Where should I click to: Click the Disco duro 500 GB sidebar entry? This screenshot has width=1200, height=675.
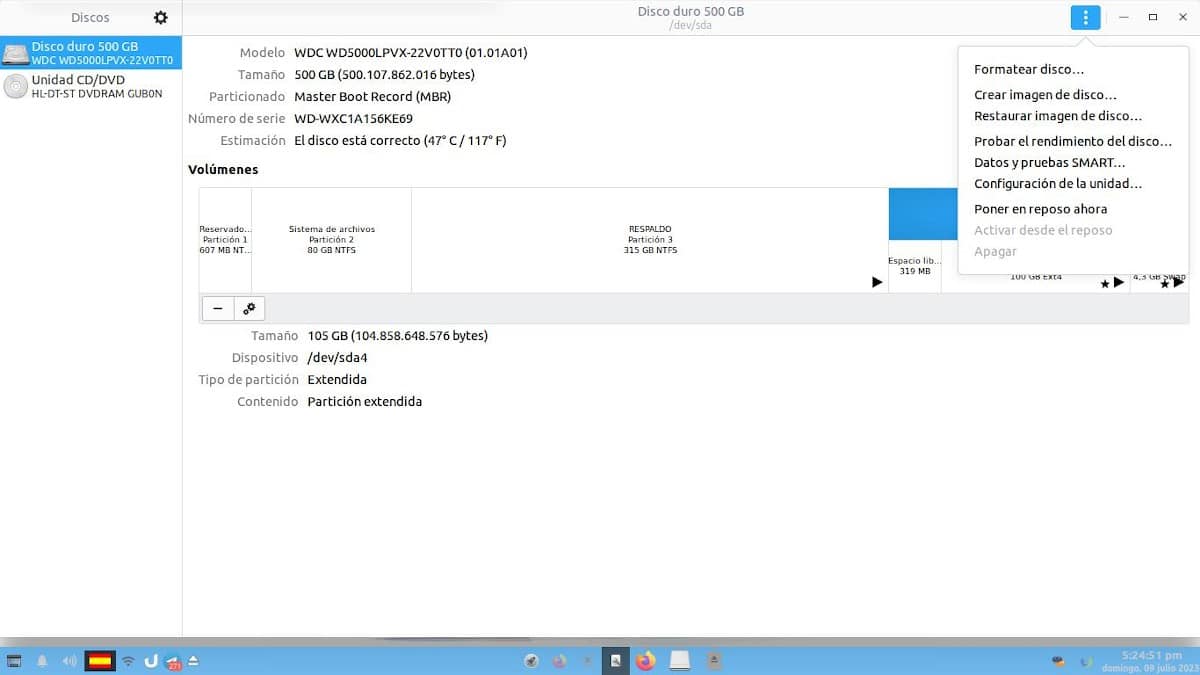[x=90, y=53]
